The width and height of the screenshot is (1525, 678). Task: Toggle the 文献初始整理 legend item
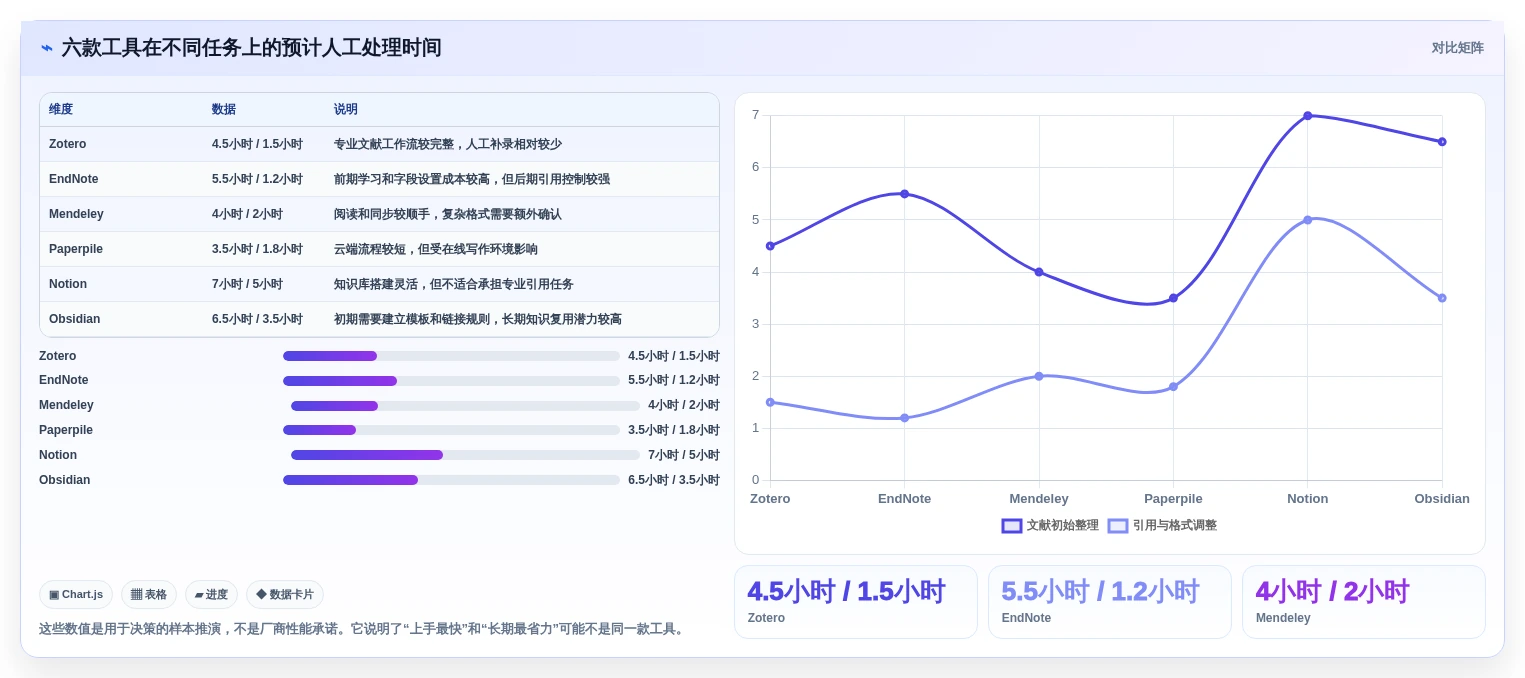click(1050, 526)
